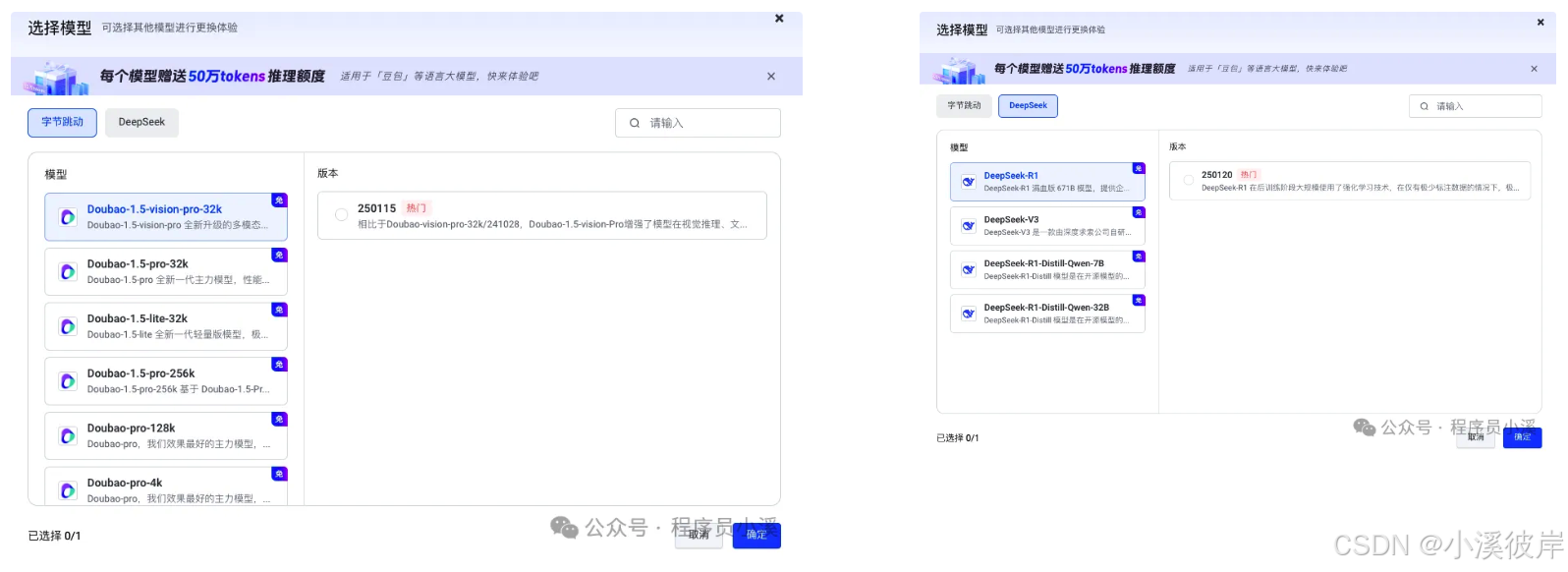
Task: Select DeepSeek-R1-Distill-Qwen-32B model card
Action: (x=1047, y=314)
